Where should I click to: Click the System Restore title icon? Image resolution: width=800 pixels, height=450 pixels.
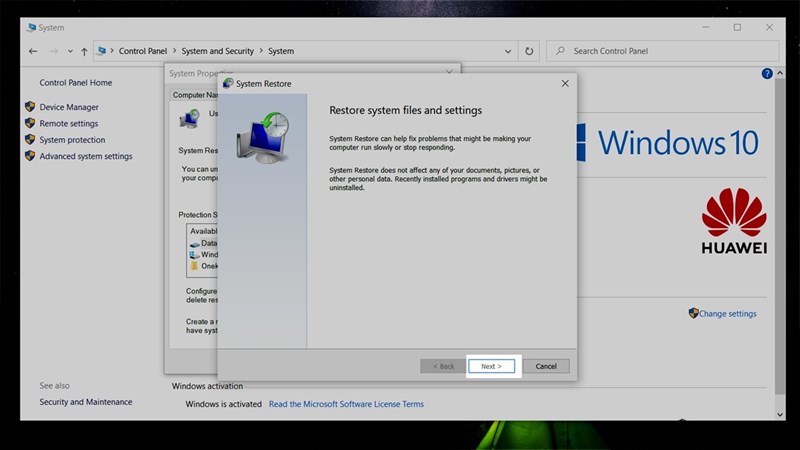228,83
